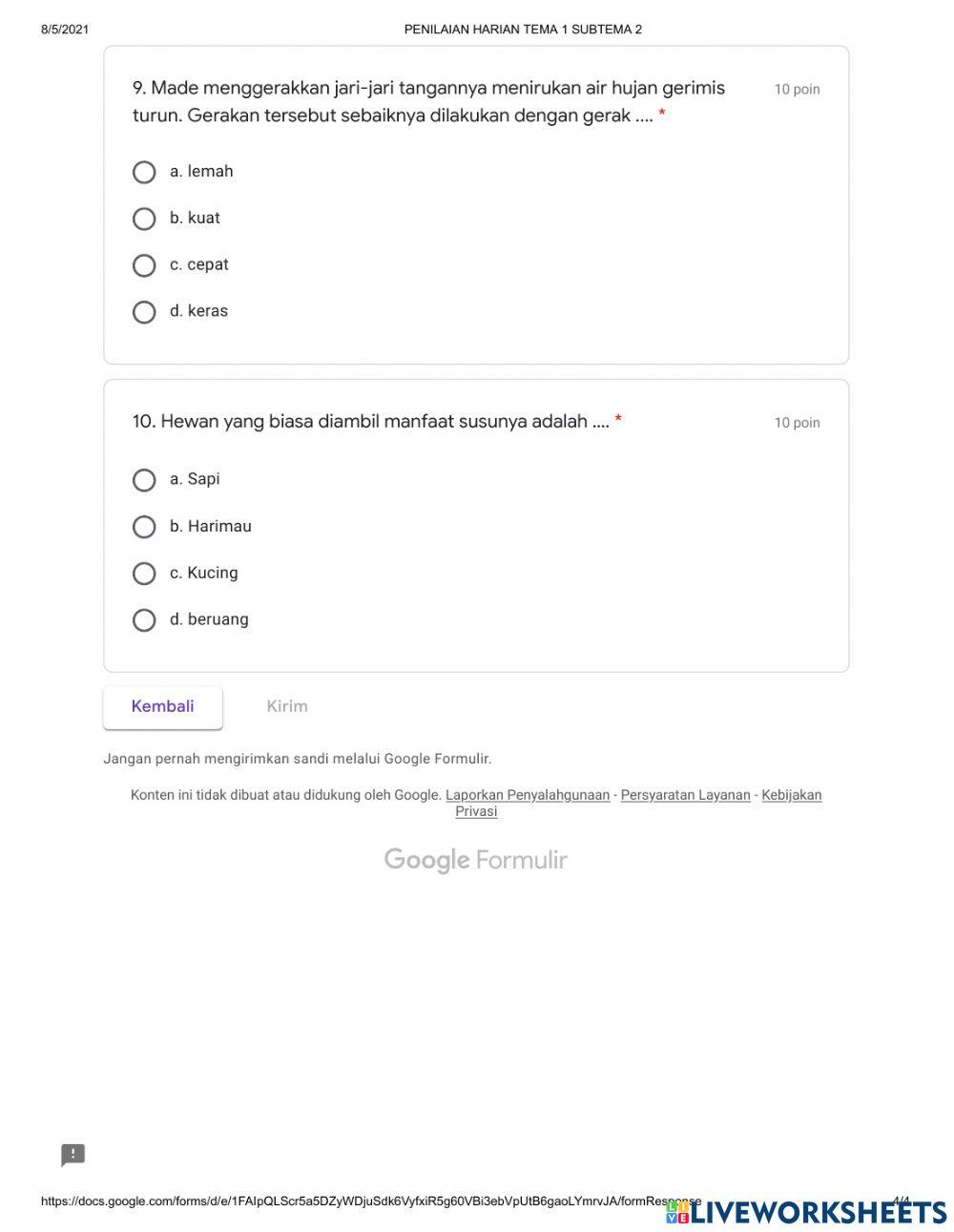Select 'd. beruang' radio button
The image size is (954, 1232).
[144, 620]
